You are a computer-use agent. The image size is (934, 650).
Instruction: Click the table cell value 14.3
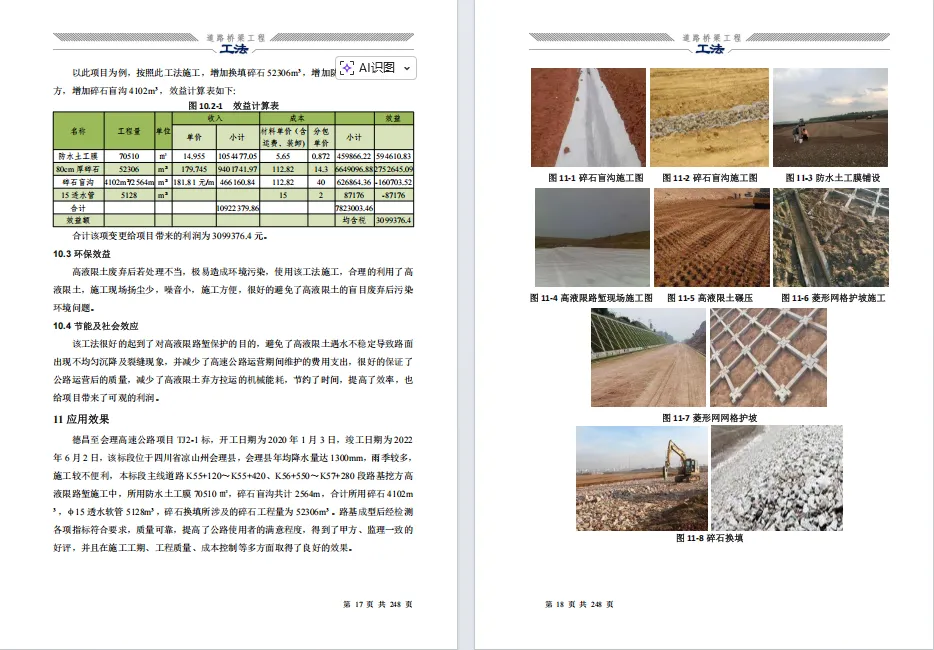click(321, 169)
